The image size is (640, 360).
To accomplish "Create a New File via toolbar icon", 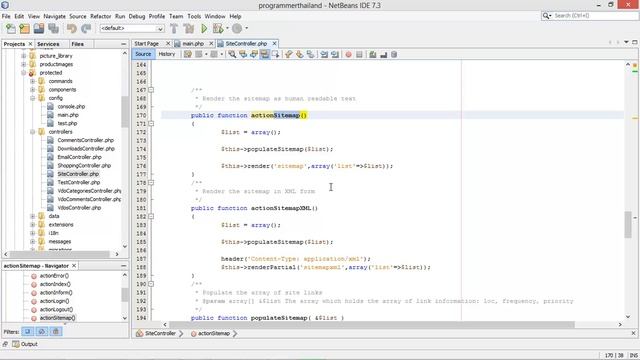I will point(11,29).
